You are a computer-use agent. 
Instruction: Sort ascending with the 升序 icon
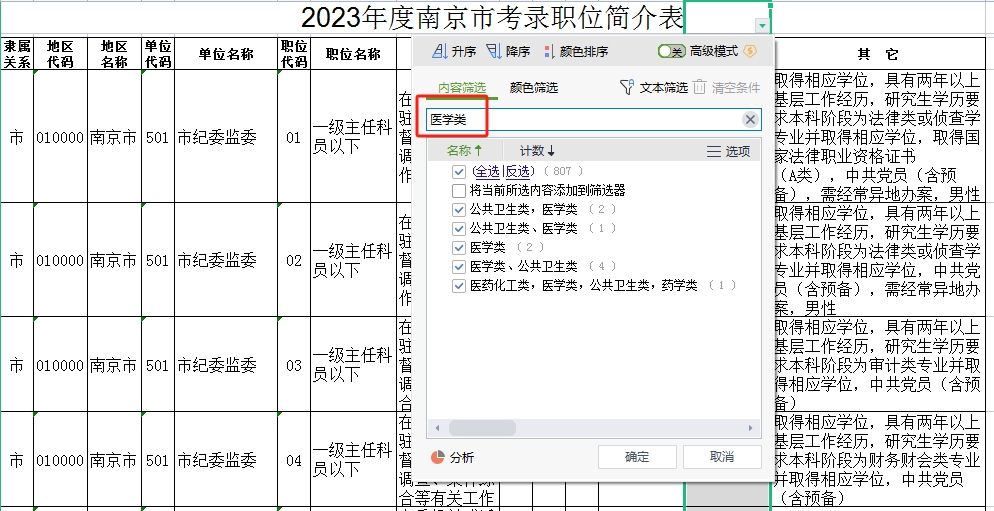(439, 52)
